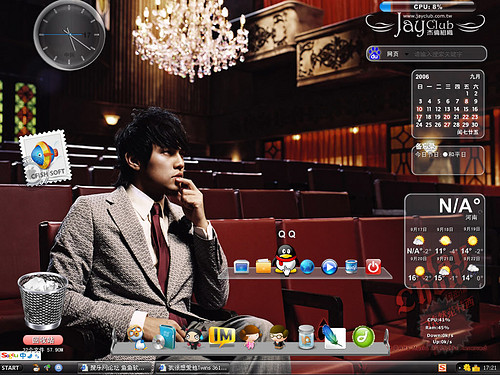Screen dimensions: 500x375
Task: Open the QQ penguin icon in the dock
Action: [285, 260]
